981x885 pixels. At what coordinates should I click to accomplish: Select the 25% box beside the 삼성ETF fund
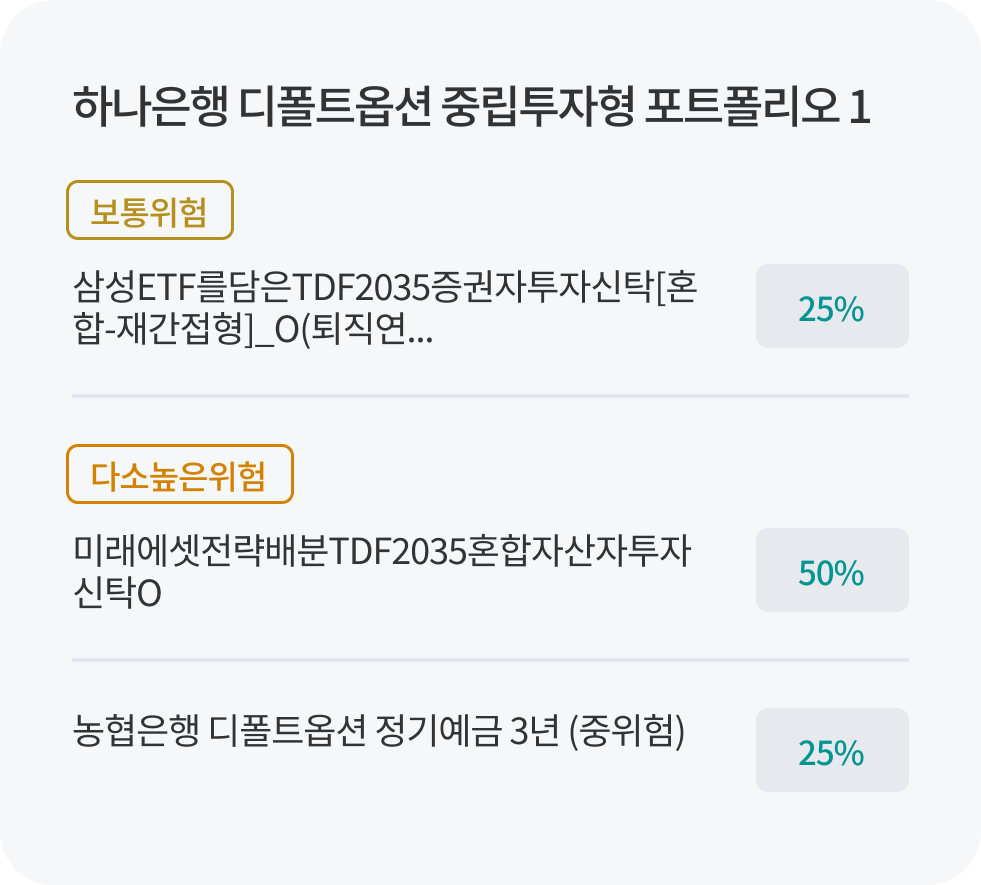click(x=831, y=307)
